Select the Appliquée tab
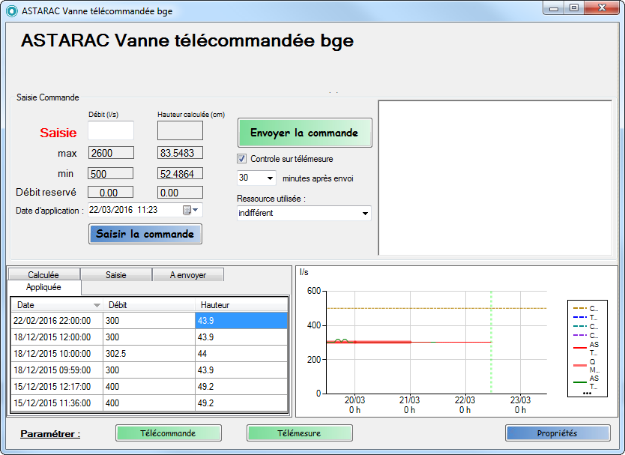 pos(44,287)
